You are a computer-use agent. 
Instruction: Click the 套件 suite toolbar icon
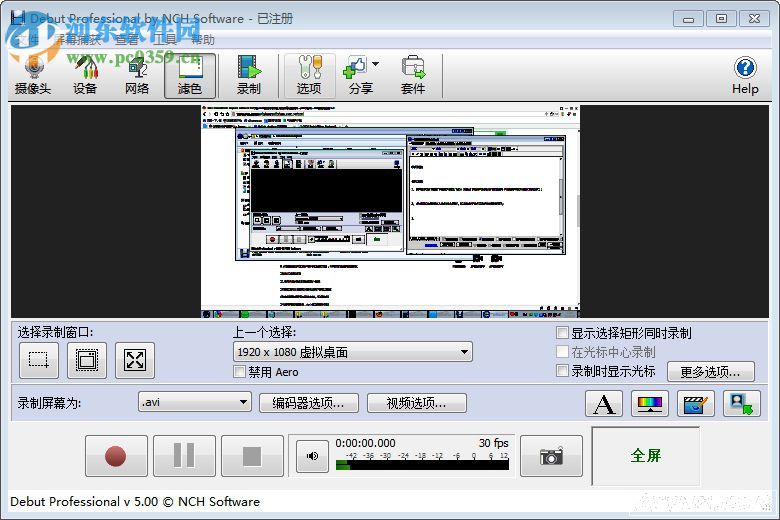tap(413, 75)
